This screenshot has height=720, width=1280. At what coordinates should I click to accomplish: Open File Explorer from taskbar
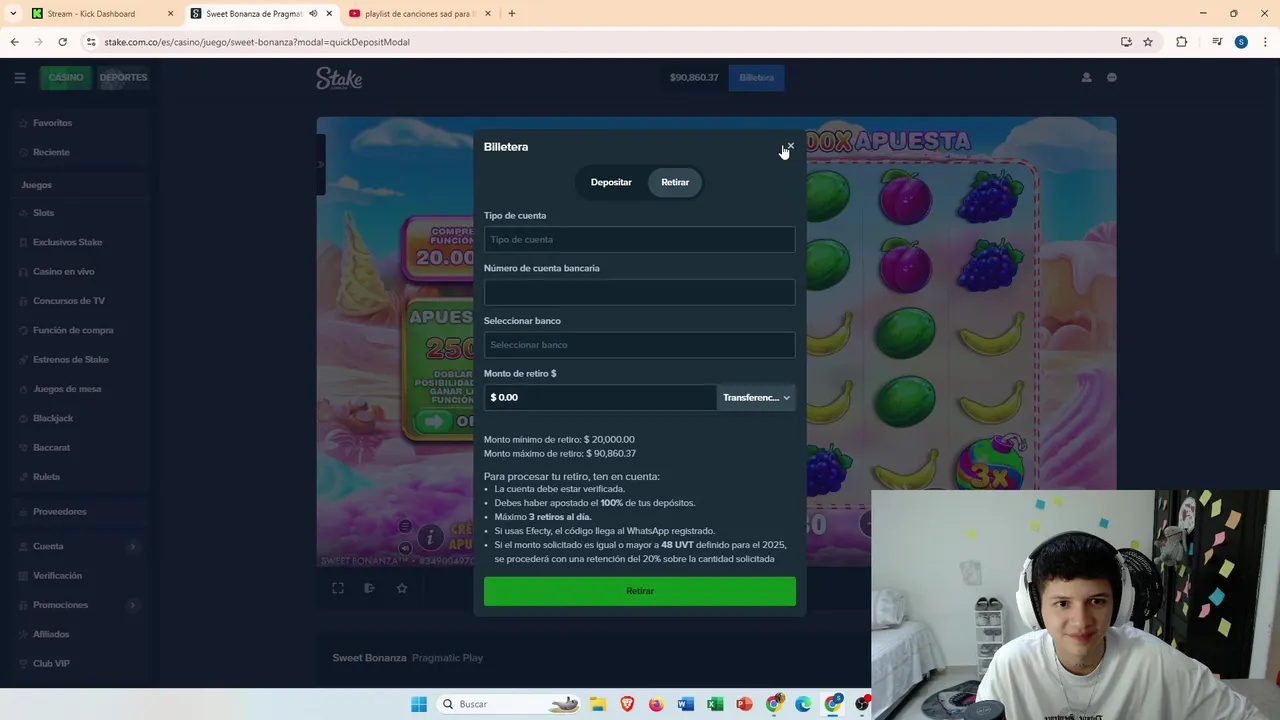597,704
